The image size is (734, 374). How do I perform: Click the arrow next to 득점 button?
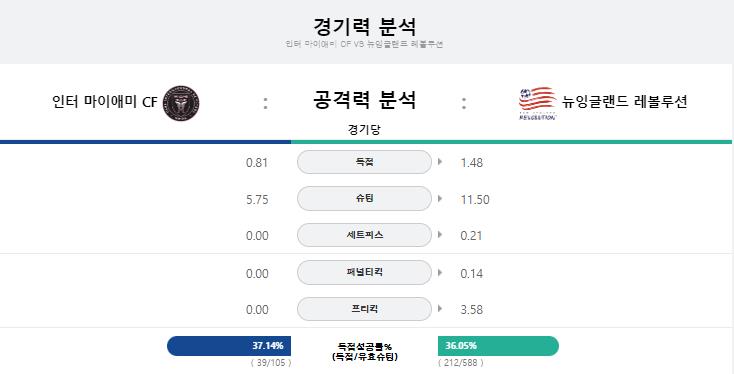coord(440,162)
